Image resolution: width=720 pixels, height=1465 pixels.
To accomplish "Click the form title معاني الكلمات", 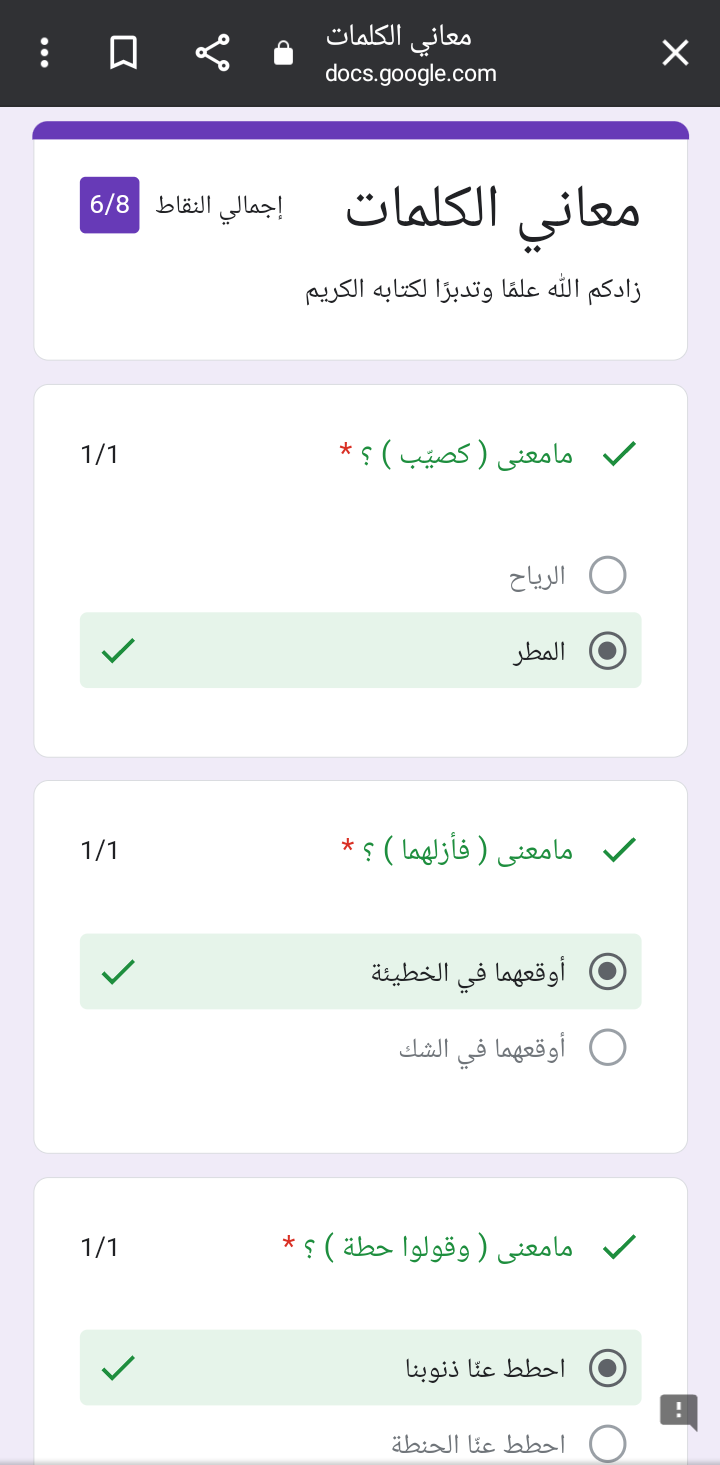I will click(x=493, y=210).
